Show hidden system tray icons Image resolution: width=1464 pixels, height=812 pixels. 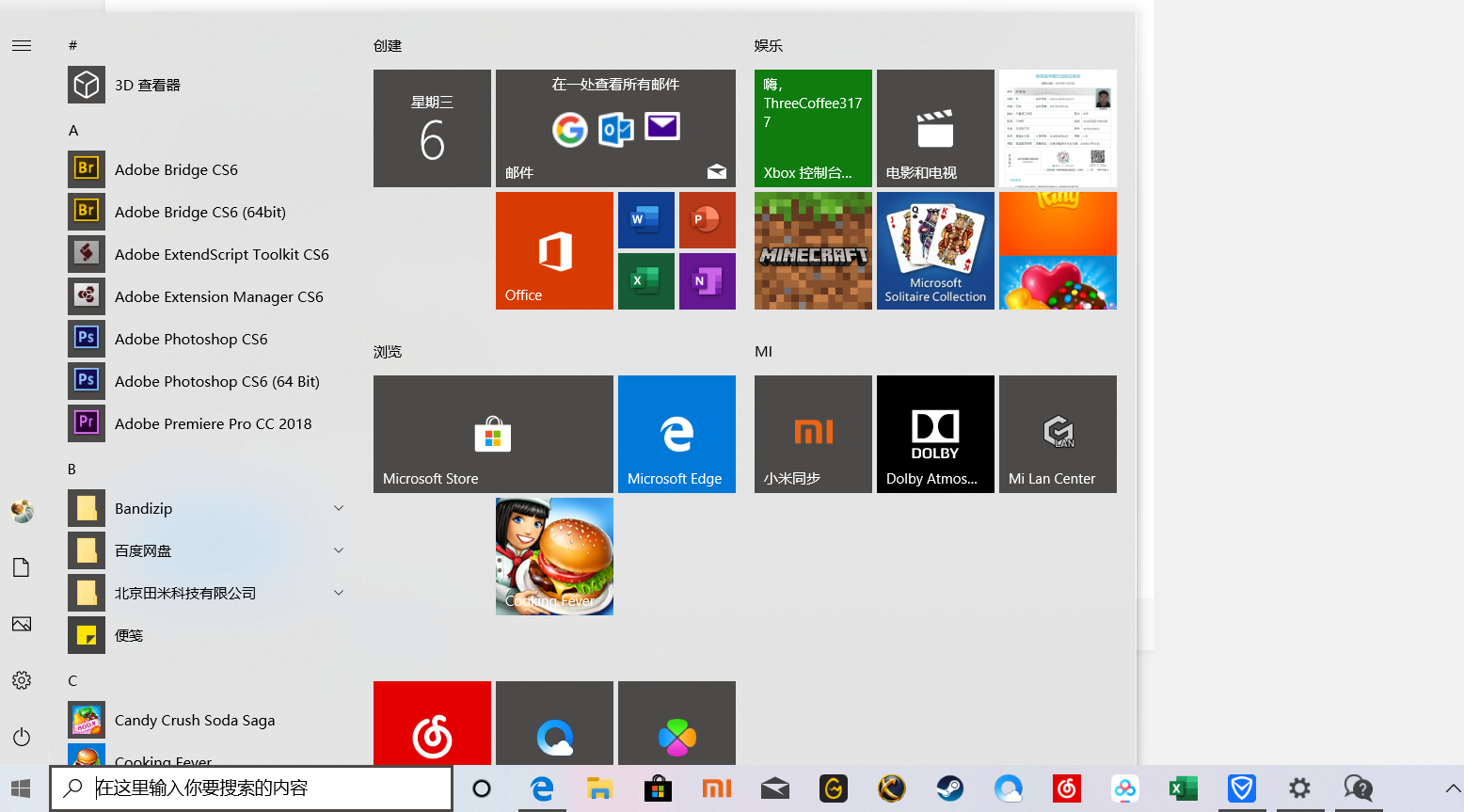tap(1453, 788)
